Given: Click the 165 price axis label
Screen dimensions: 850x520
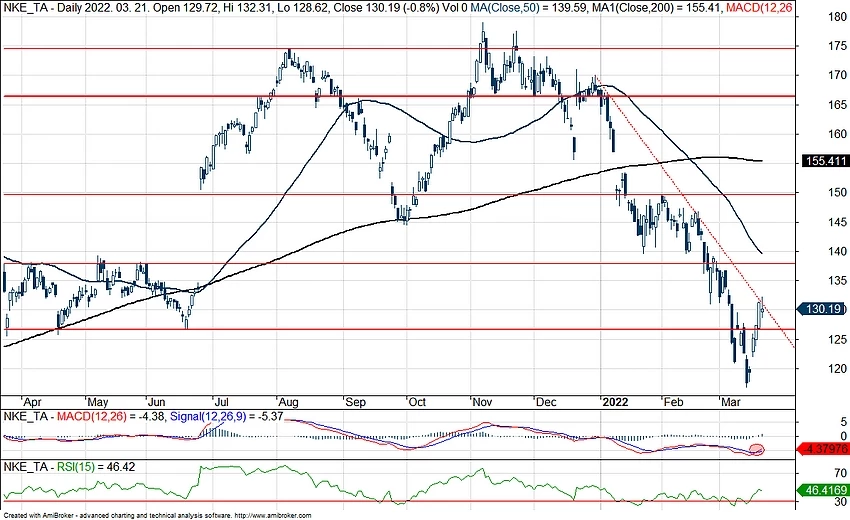Looking at the screenshot, I should click(x=838, y=105).
